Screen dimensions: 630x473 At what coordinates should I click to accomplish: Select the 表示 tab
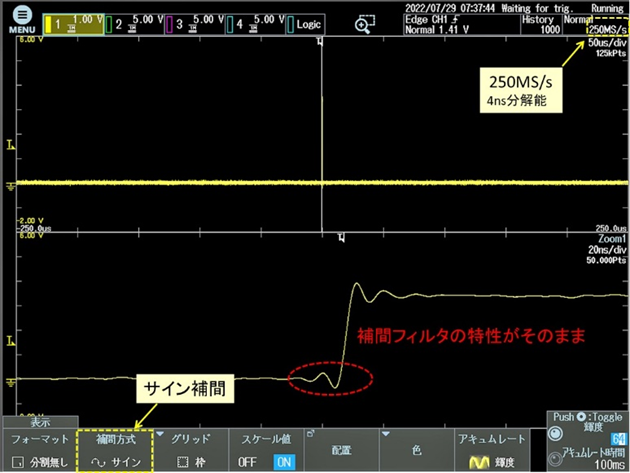(x=41, y=422)
